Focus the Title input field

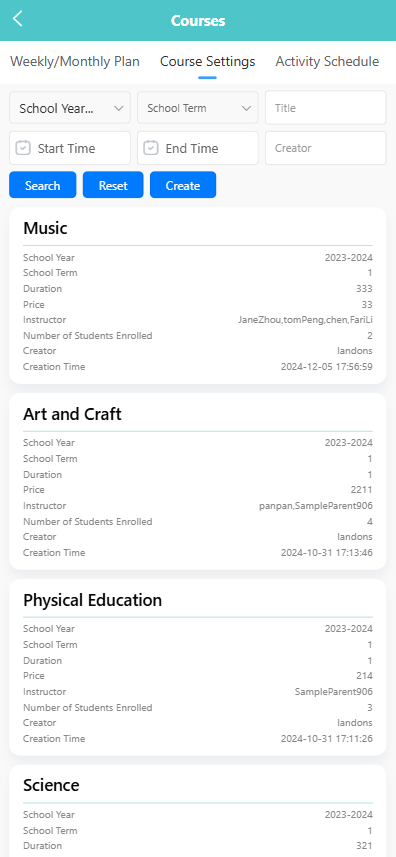click(x=326, y=108)
